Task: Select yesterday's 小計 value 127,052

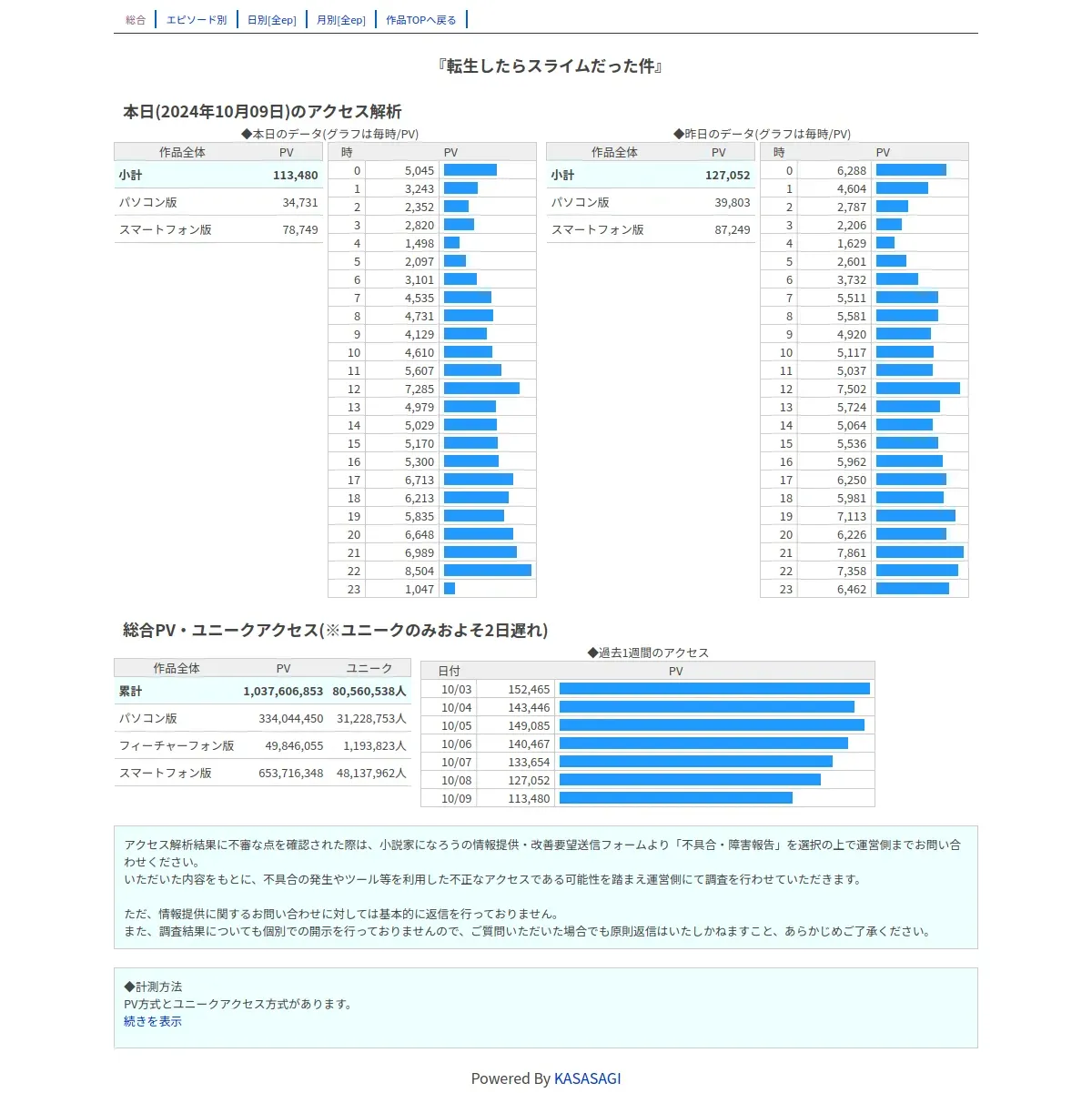Action: coord(728,176)
